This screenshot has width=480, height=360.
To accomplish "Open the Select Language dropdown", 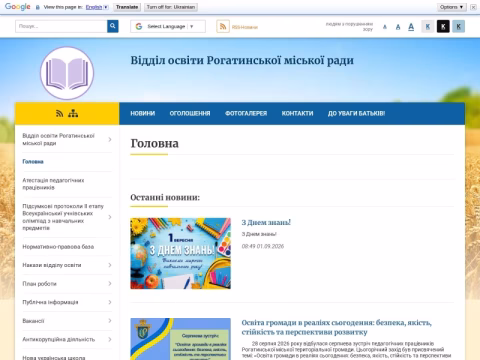I will [168, 26].
